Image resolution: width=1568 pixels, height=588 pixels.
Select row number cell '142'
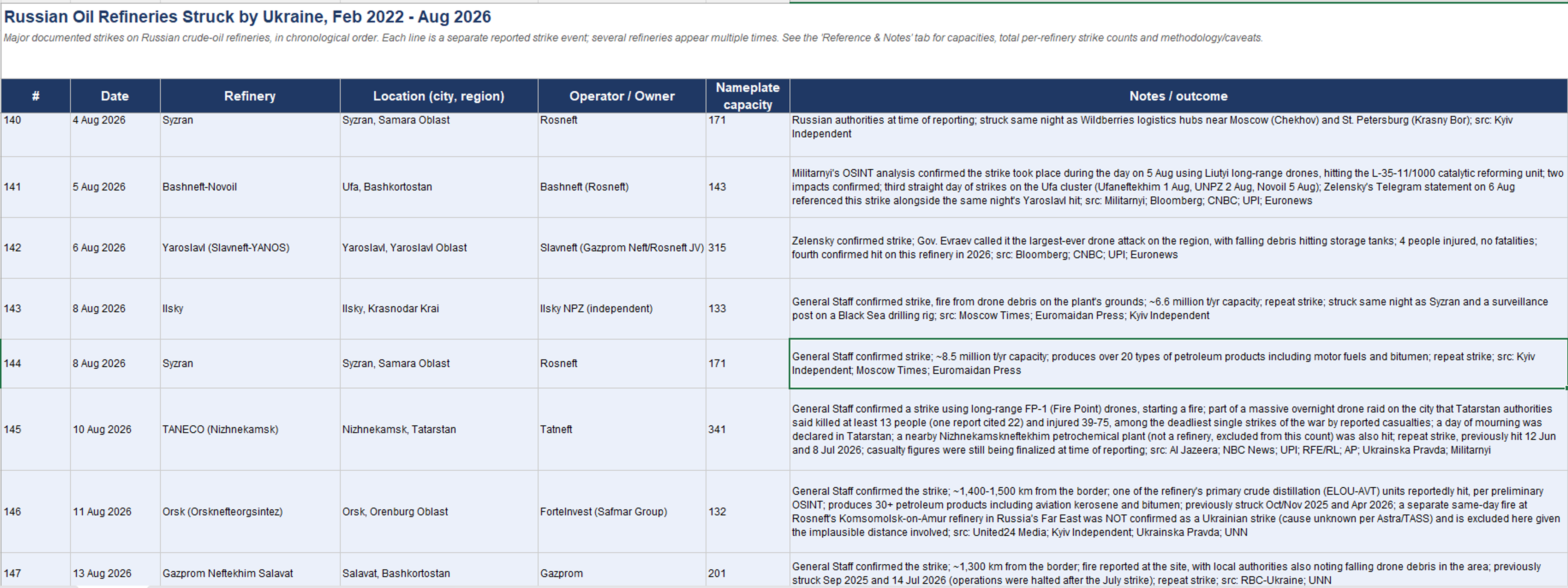point(36,248)
